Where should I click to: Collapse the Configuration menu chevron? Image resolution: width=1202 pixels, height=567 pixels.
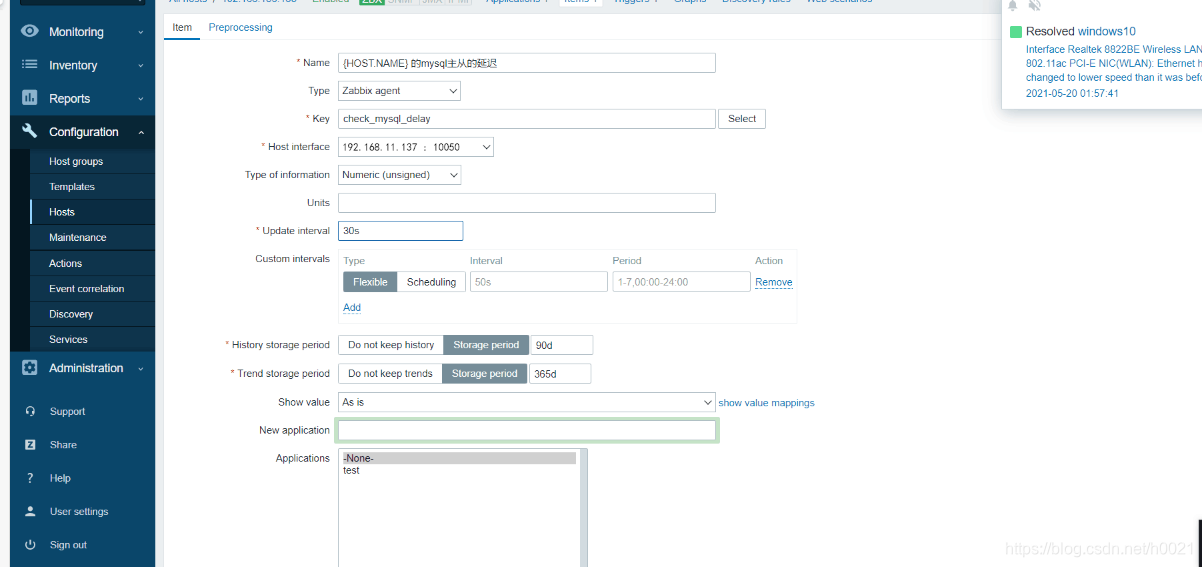[x=141, y=132]
